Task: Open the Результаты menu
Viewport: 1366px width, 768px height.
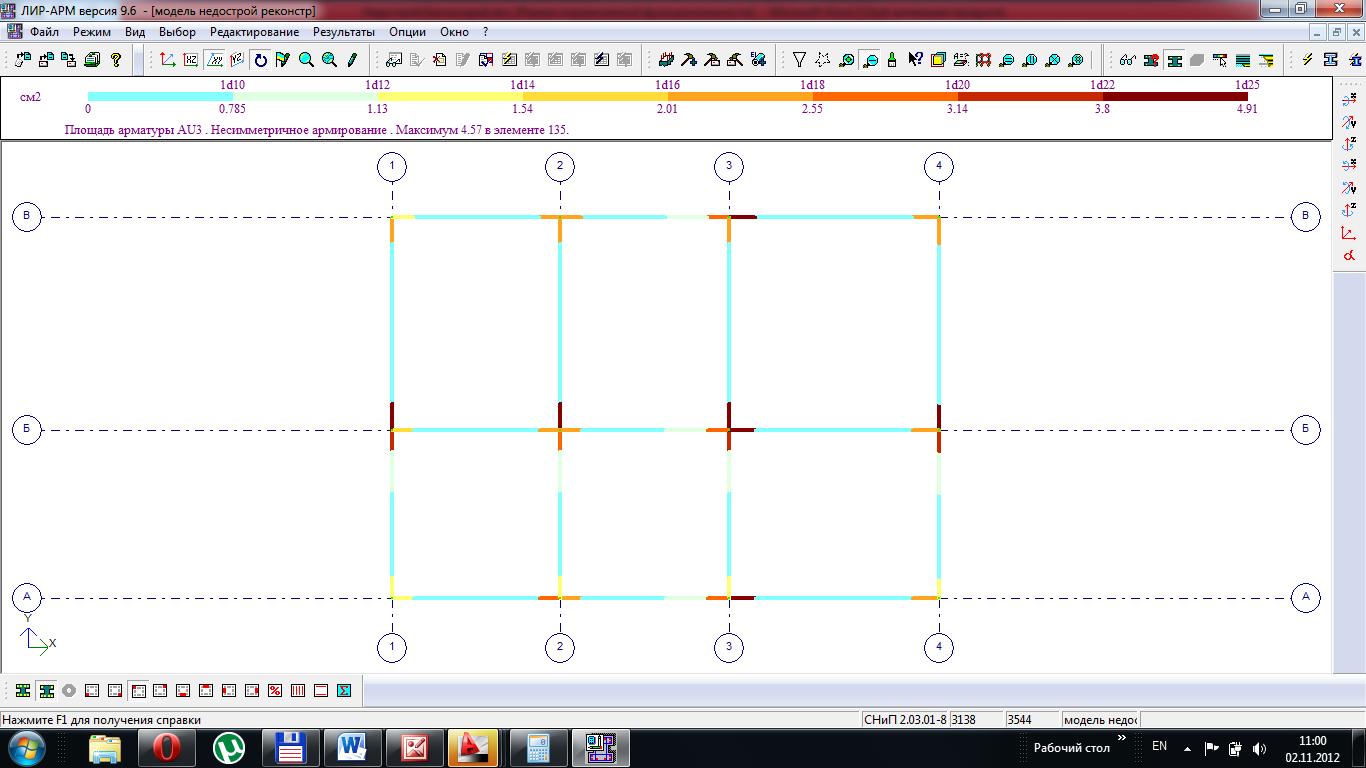Action: (x=344, y=32)
